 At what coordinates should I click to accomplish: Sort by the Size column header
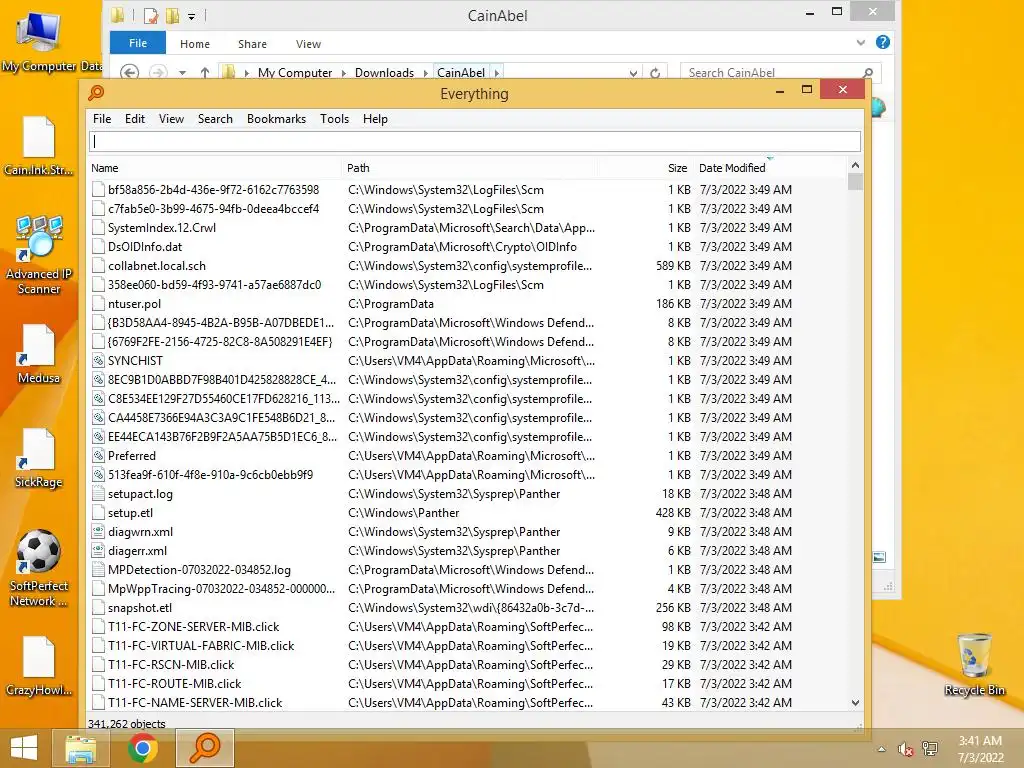coord(645,168)
